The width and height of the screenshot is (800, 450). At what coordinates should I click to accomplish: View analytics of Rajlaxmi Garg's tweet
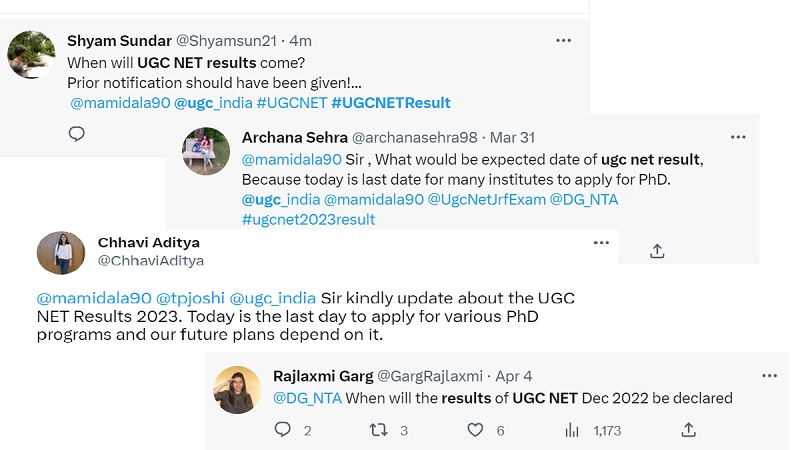(x=573, y=430)
